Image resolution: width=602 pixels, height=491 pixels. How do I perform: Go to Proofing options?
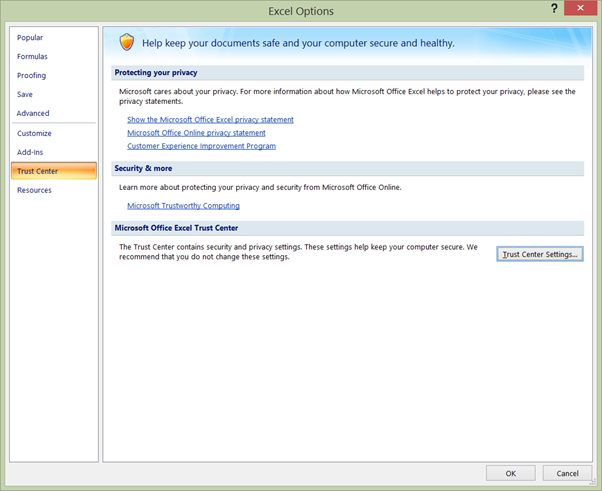tap(31, 75)
